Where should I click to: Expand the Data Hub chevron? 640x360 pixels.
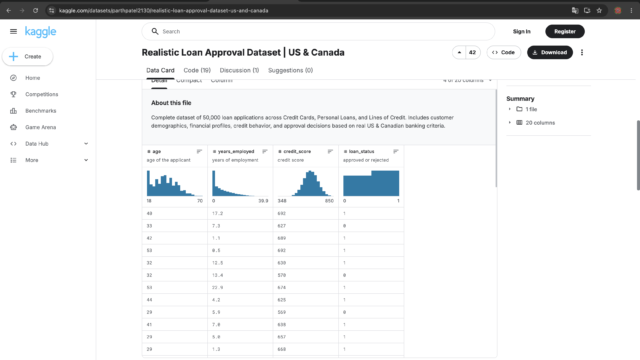(86, 144)
